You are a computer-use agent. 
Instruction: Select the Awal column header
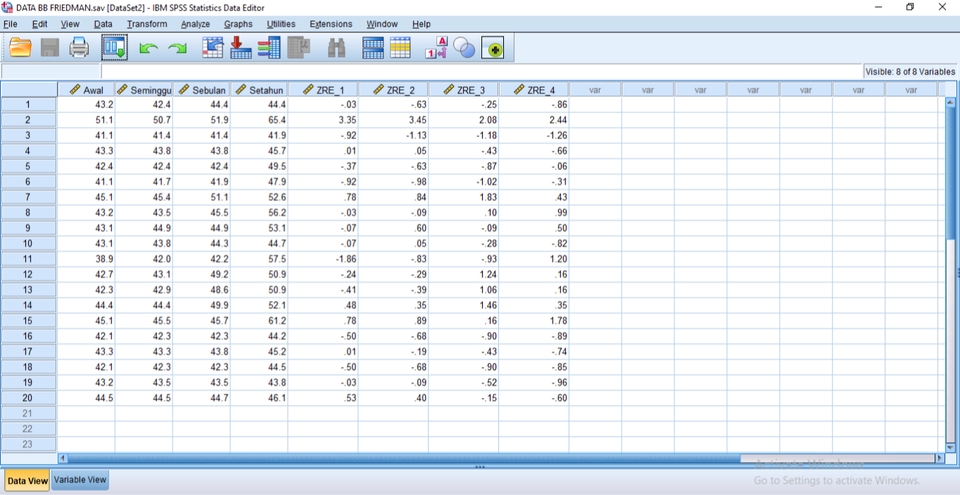[x=86, y=90]
